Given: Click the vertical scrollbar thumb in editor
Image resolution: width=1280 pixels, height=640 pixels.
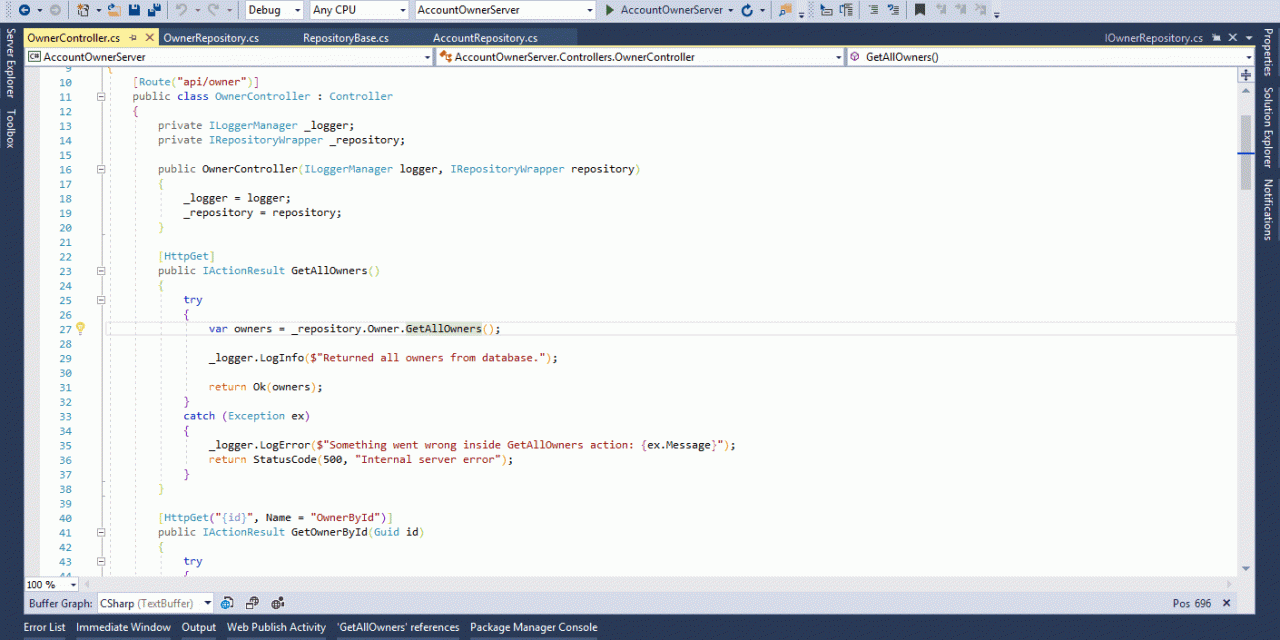Looking at the screenshot, I should coord(1246,152).
